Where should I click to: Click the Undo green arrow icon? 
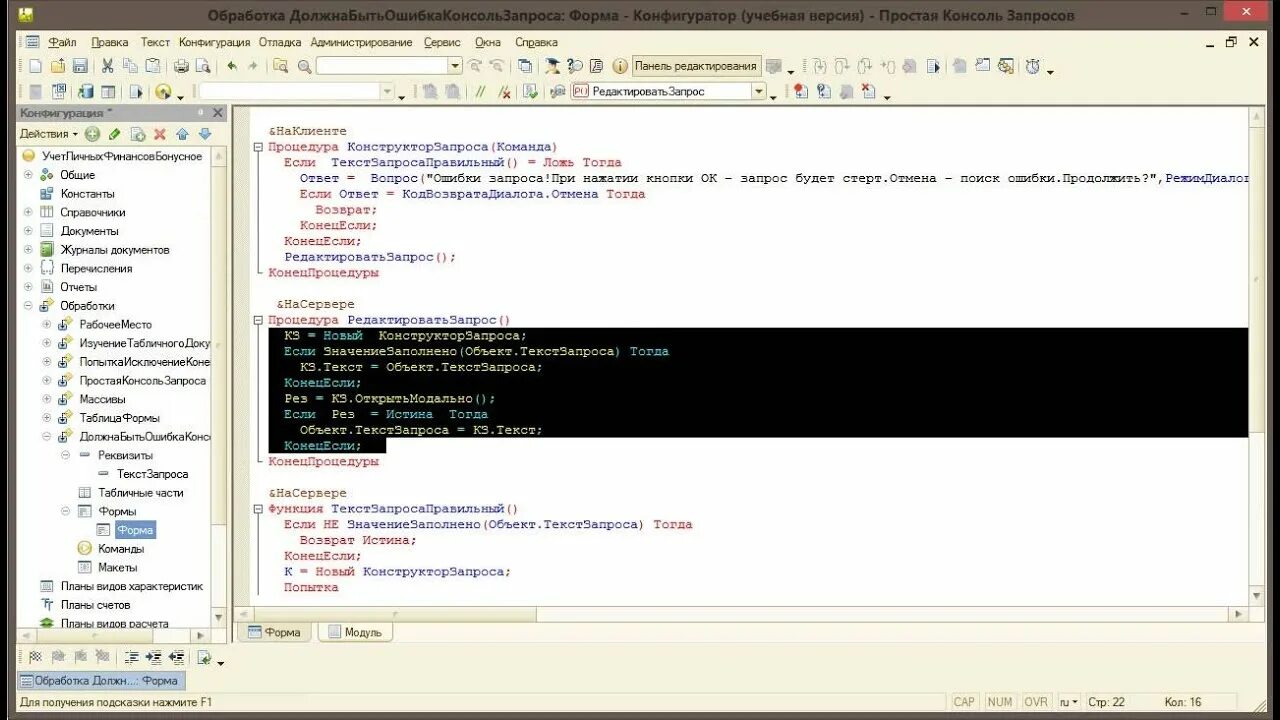click(x=232, y=66)
